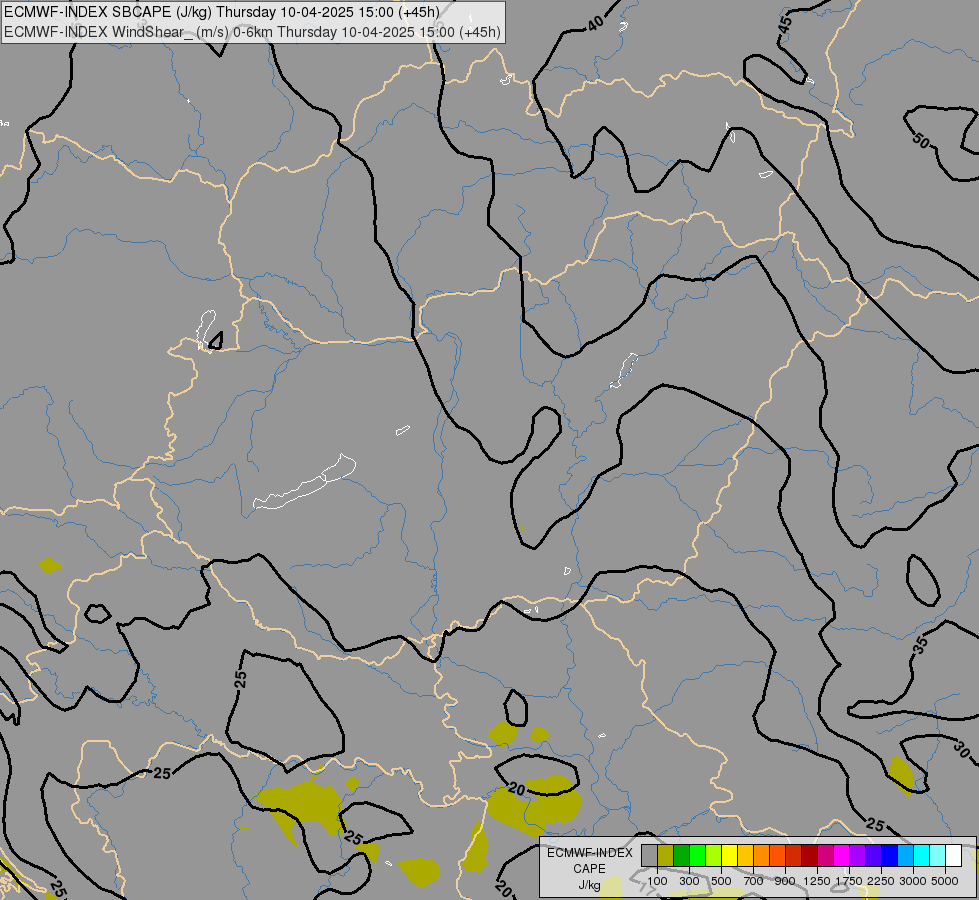Screen dimensions: 979x900
Task: Click the 35 wind shear contour label
Action: pyautogui.click(x=920, y=645)
